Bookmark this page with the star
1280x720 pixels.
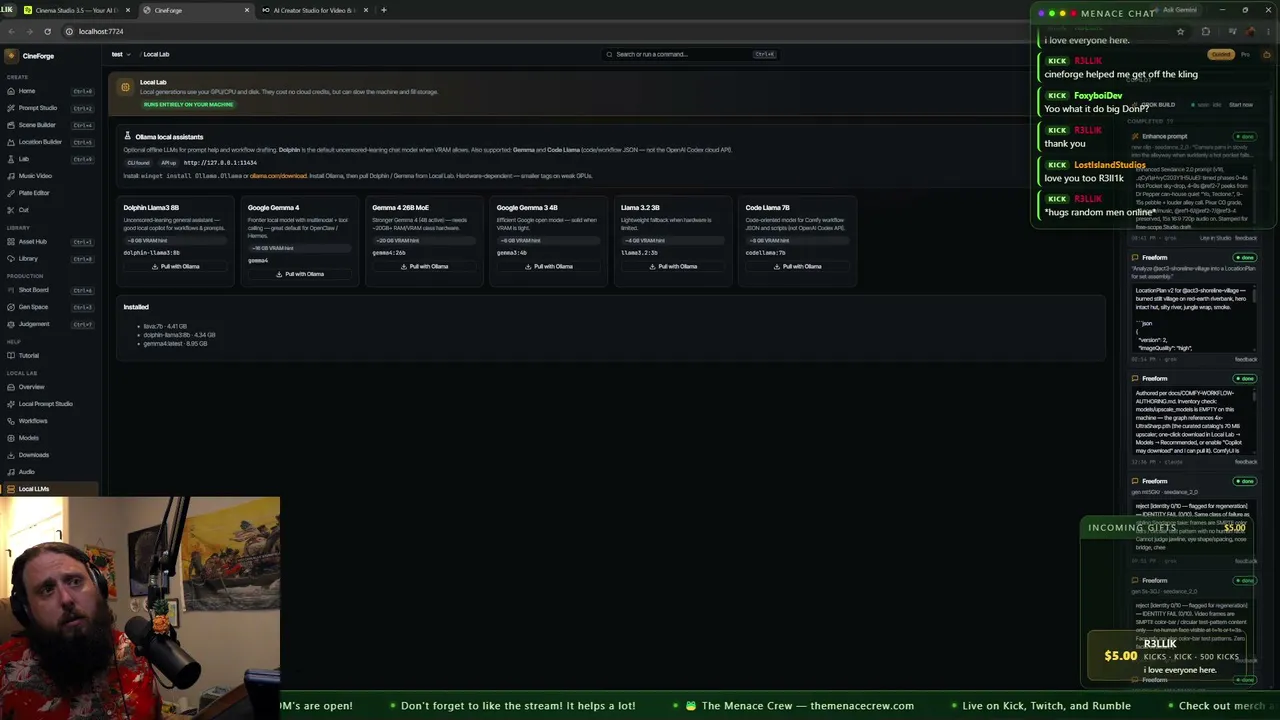click(x=1180, y=31)
